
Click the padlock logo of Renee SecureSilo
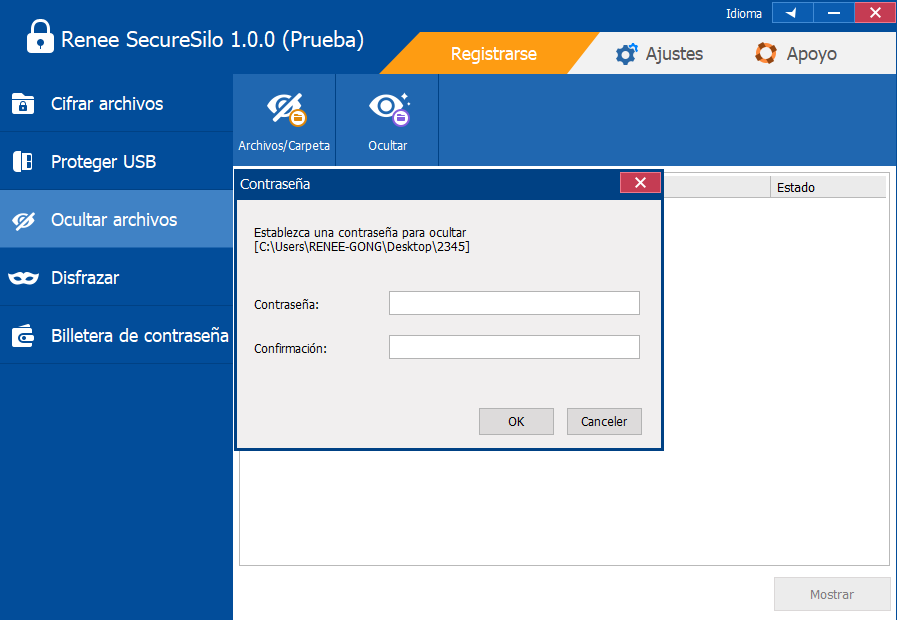pos(41,37)
